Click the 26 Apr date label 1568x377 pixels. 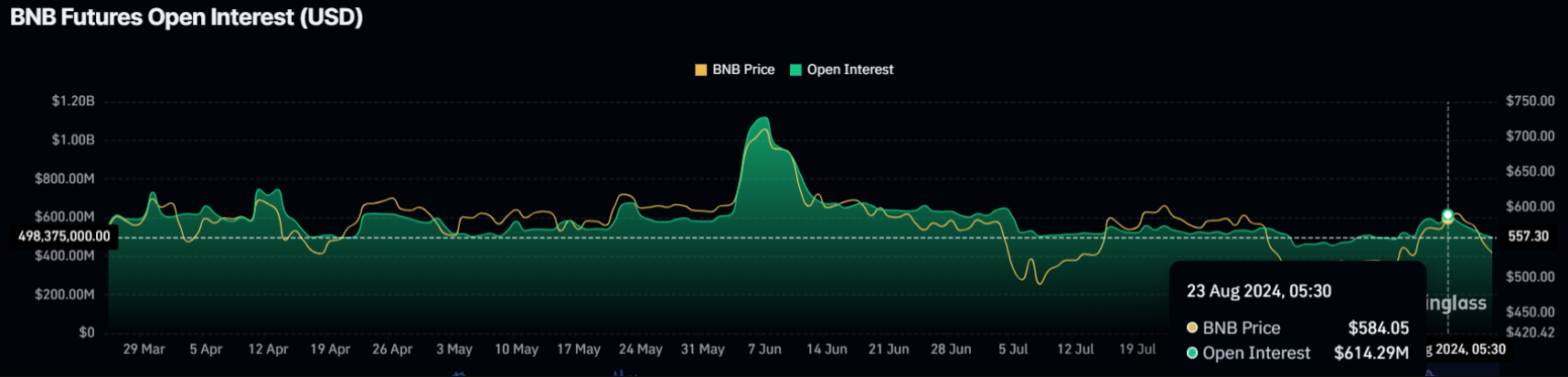pos(392,350)
